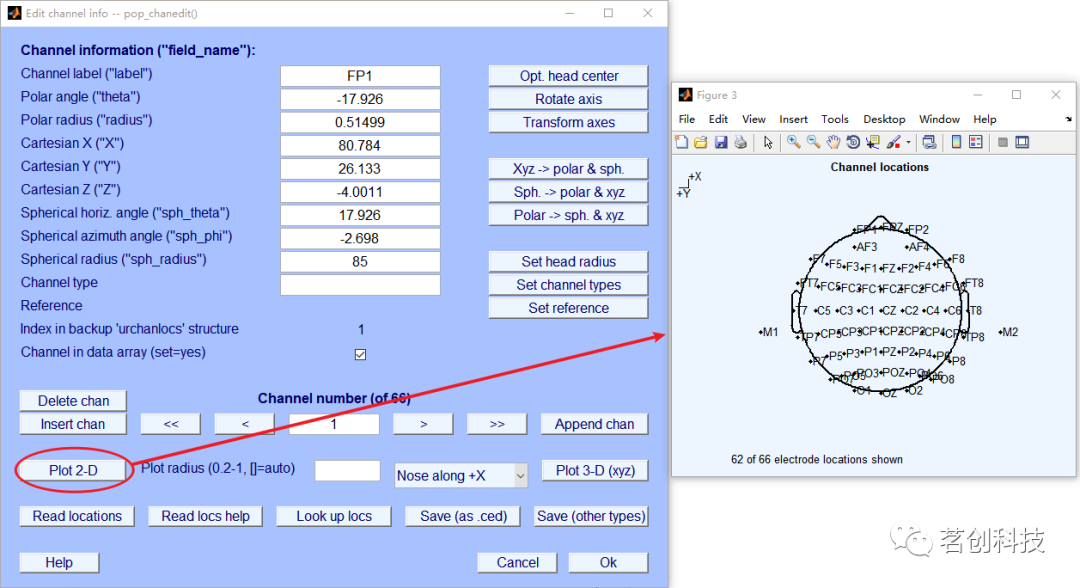The width and height of the screenshot is (1080, 588).
Task: Click Opt. head center button
Action: (x=568, y=76)
